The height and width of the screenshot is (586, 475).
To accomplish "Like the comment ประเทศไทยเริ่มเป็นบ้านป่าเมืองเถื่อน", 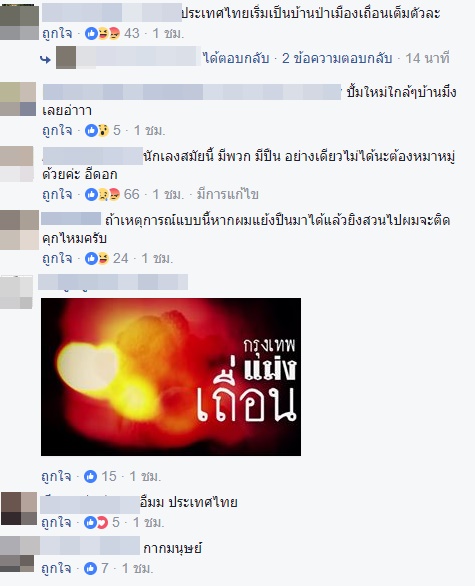I will pyautogui.click(x=57, y=34).
